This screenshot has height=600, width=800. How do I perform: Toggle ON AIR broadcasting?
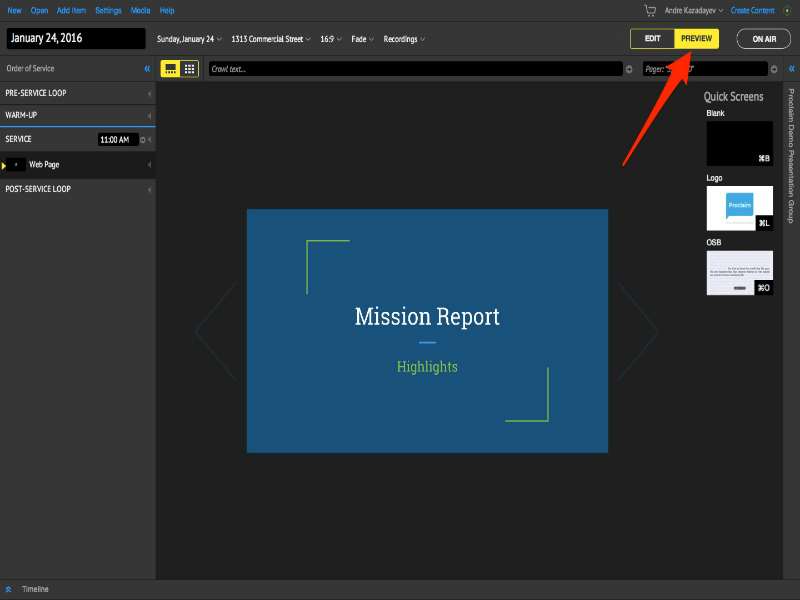(764, 38)
